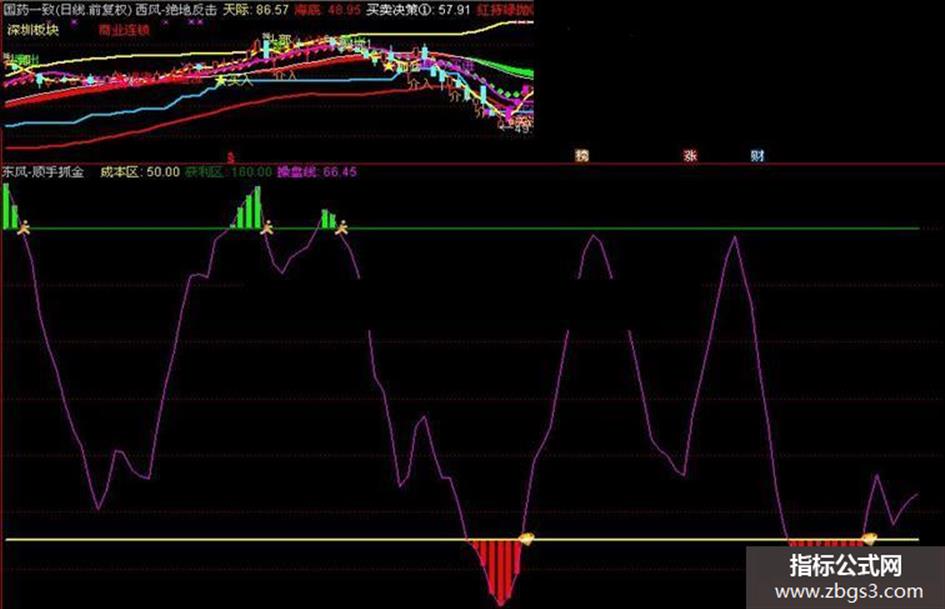The height and width of the screenshot is (609, 945).
Task: Select the red 商业连锁 sector label
Action: point(124,30)
